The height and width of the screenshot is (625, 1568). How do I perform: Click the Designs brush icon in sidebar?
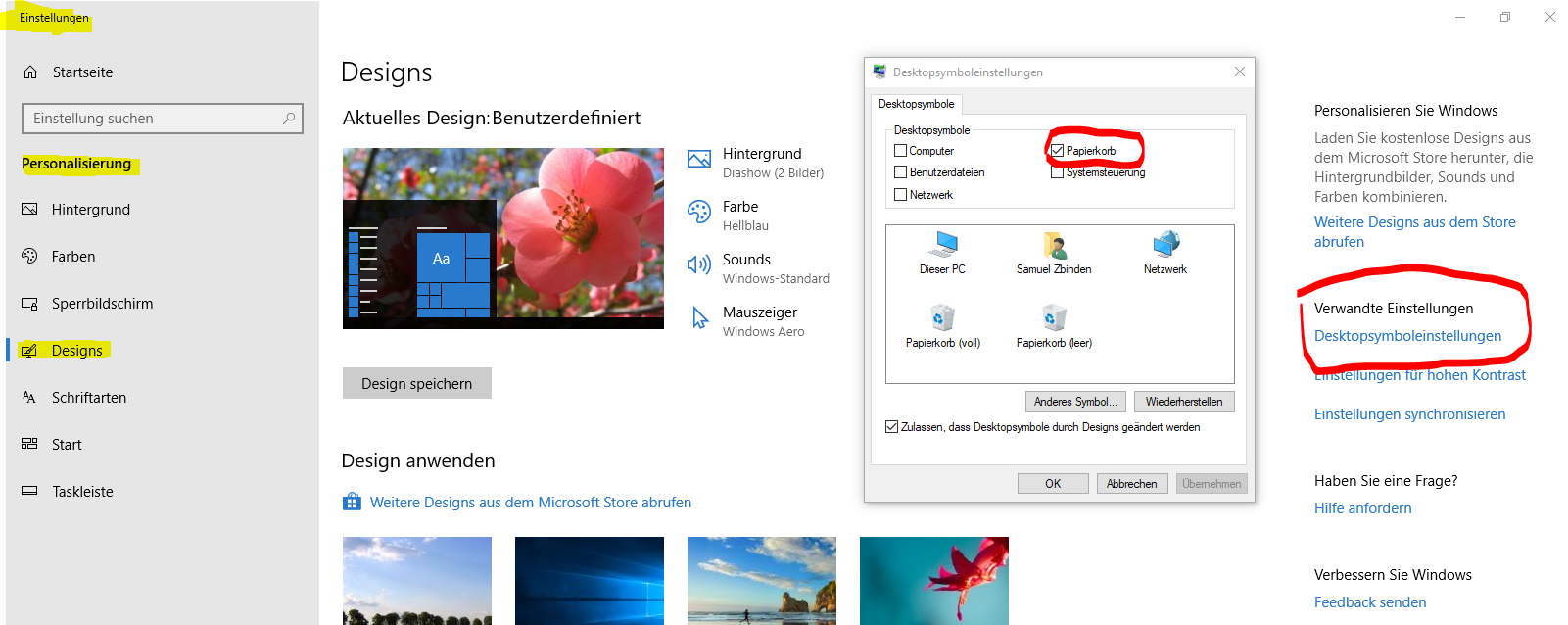click(x=30, y=351)
